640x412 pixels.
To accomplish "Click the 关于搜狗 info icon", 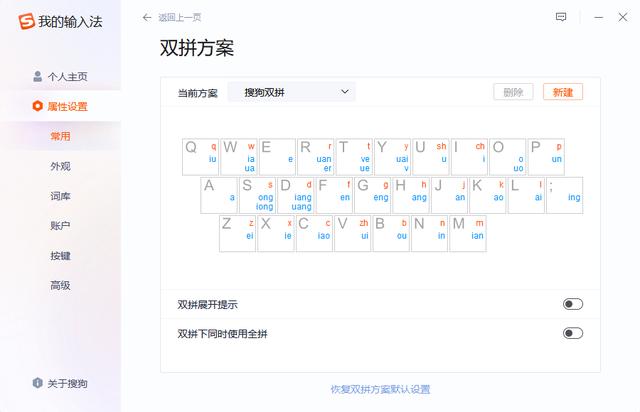I will click(x=38, y=383).
